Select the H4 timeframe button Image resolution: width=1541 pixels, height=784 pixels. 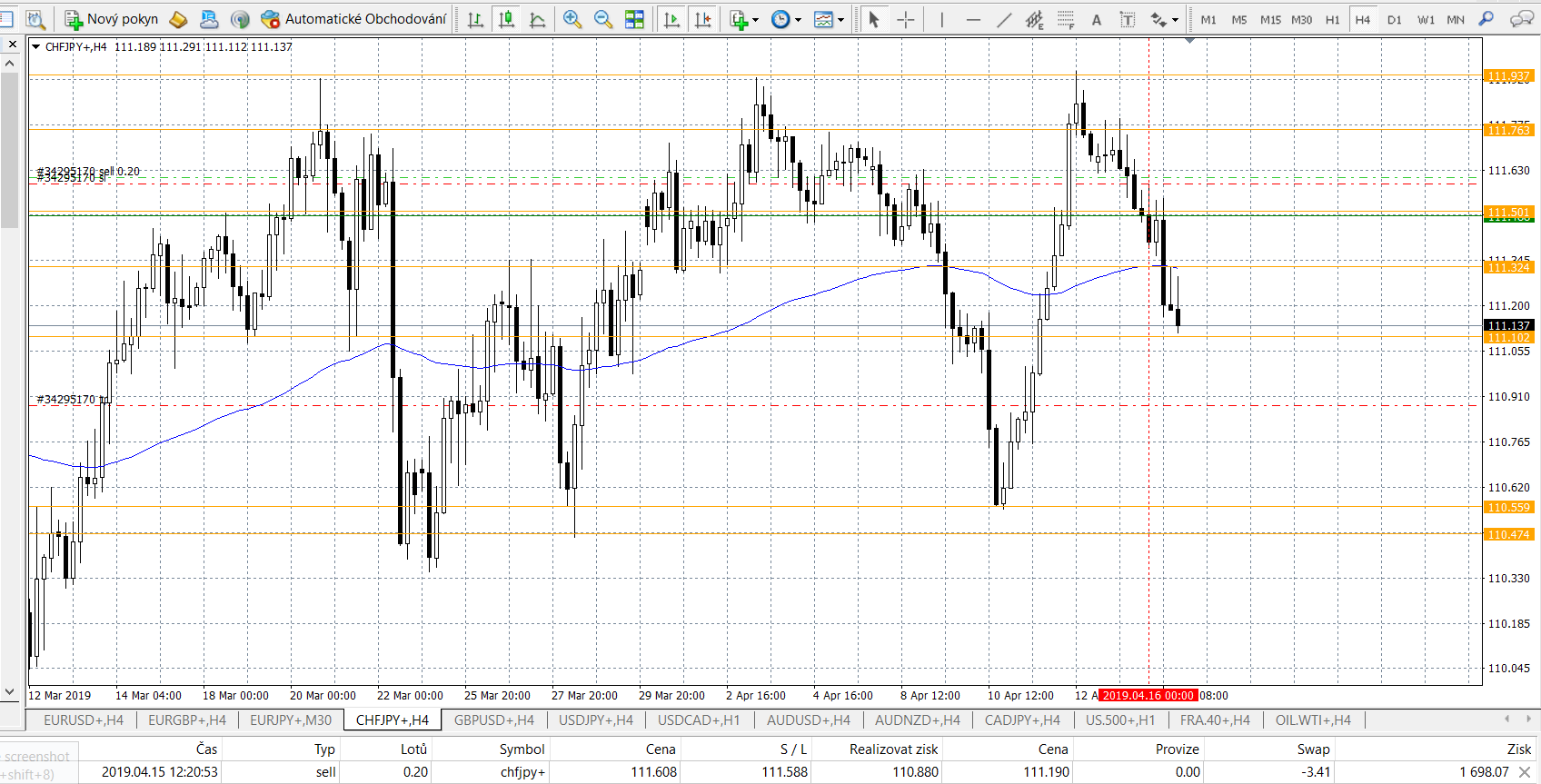[1363, 19]
